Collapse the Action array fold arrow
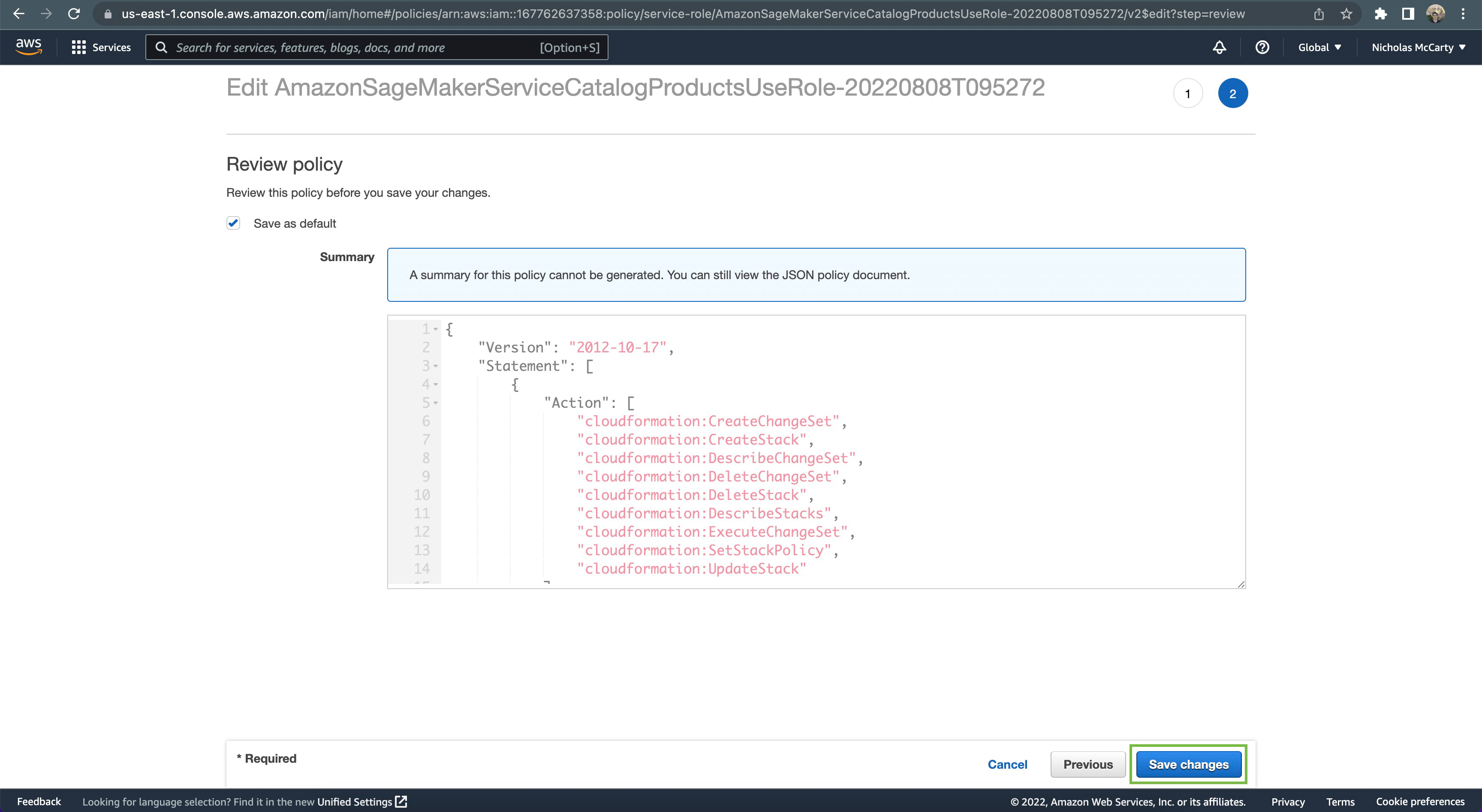 click(436, 403)
